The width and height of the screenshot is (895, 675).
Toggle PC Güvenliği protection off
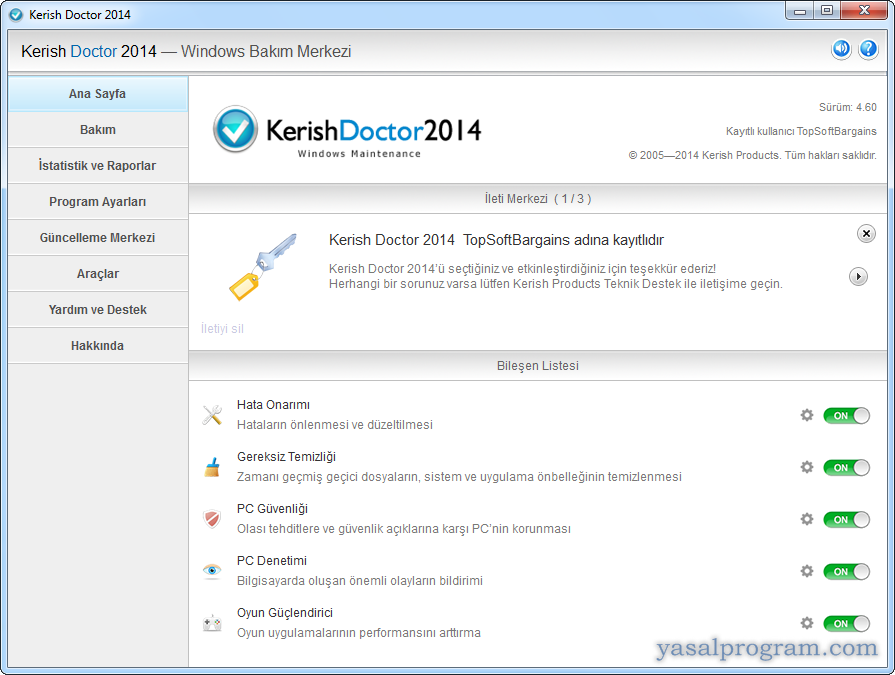(x=846, y=519)
